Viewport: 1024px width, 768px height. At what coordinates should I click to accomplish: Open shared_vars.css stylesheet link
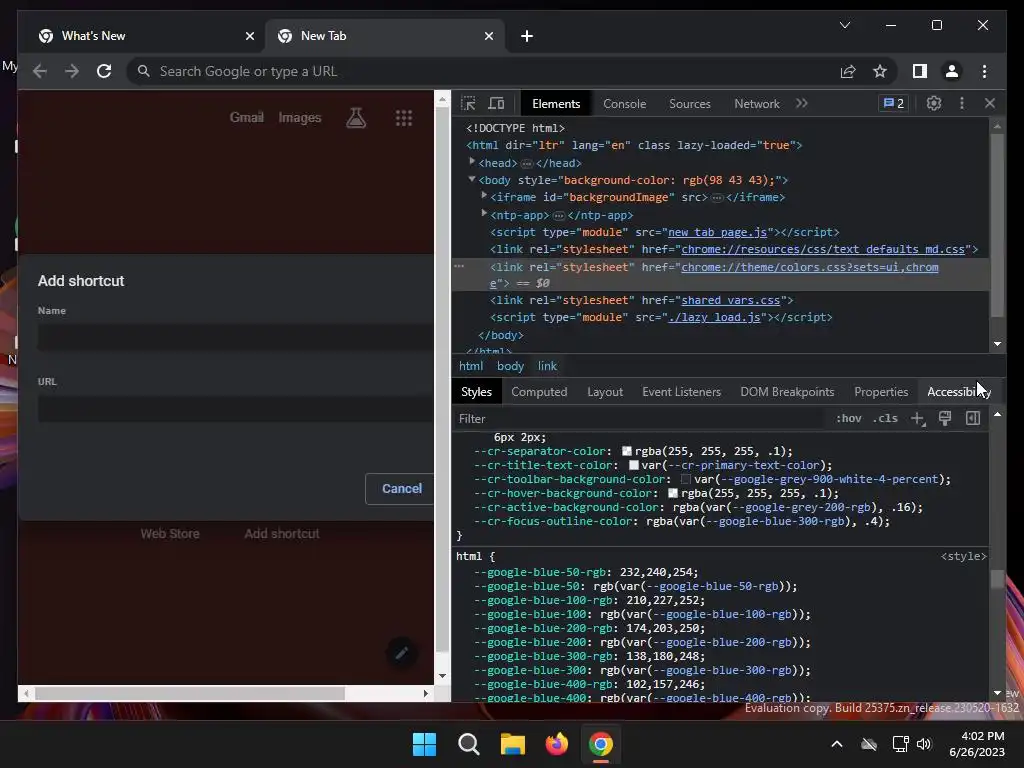coord(731,300)
